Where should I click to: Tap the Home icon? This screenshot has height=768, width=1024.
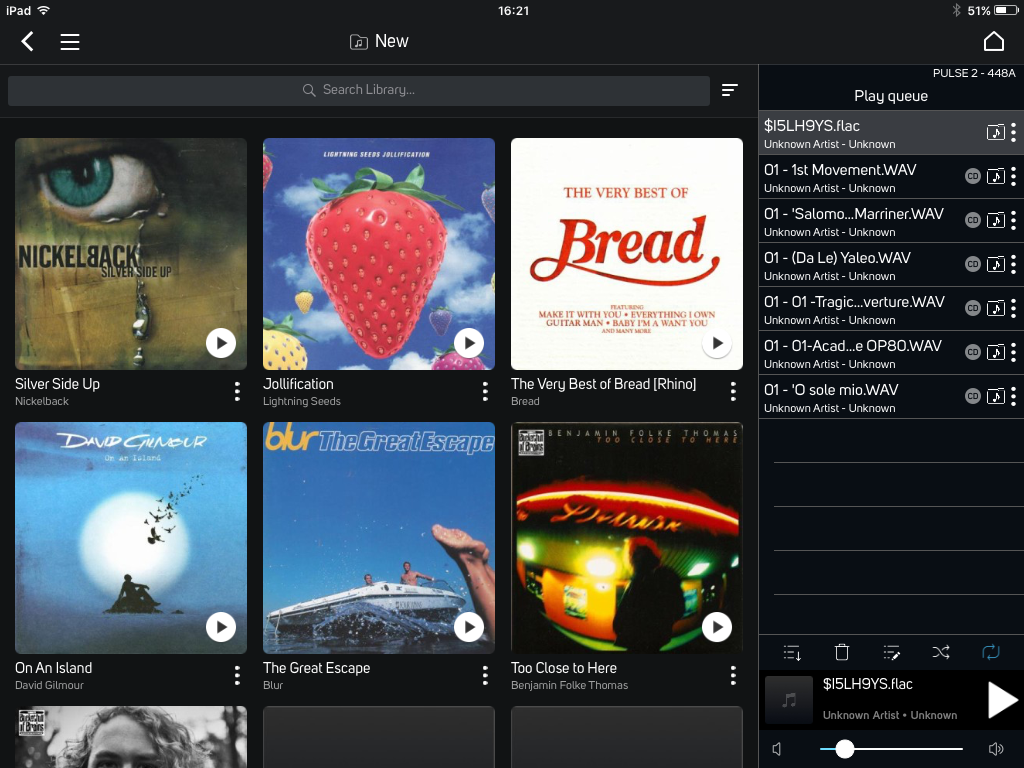pyautogui.click(x=993, y=41)
